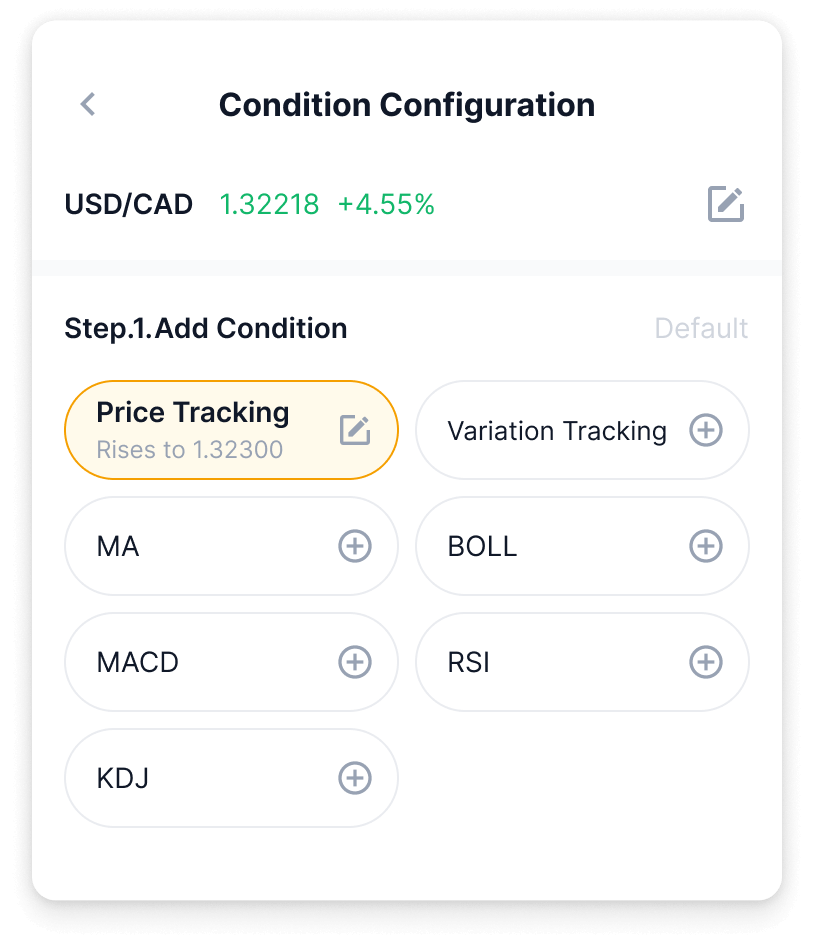Add BOLL condition plus icon
The width and height of the screenshot is (814, 949).
coord(706,546)
